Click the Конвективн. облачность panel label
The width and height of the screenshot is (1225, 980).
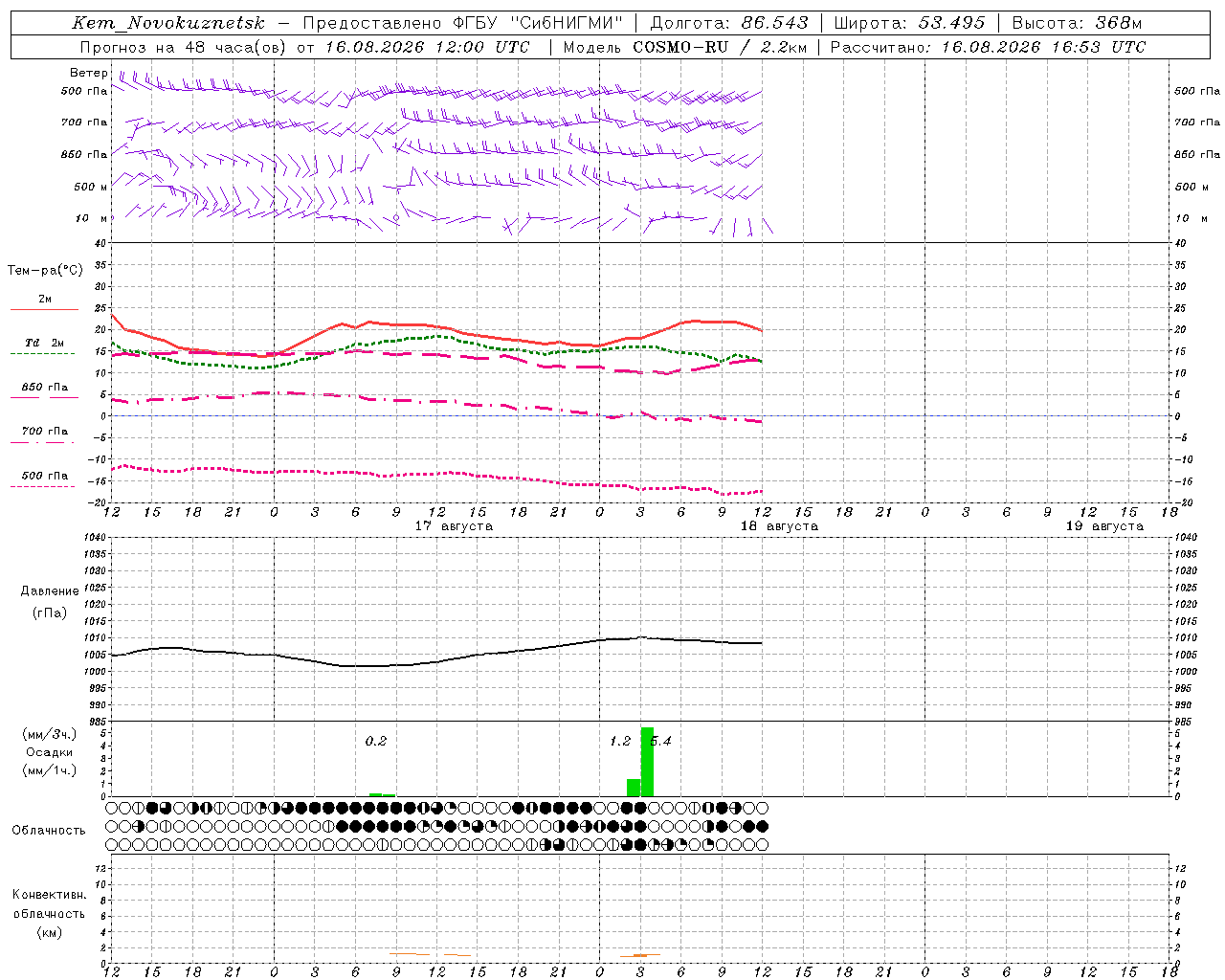click(49, 913)
